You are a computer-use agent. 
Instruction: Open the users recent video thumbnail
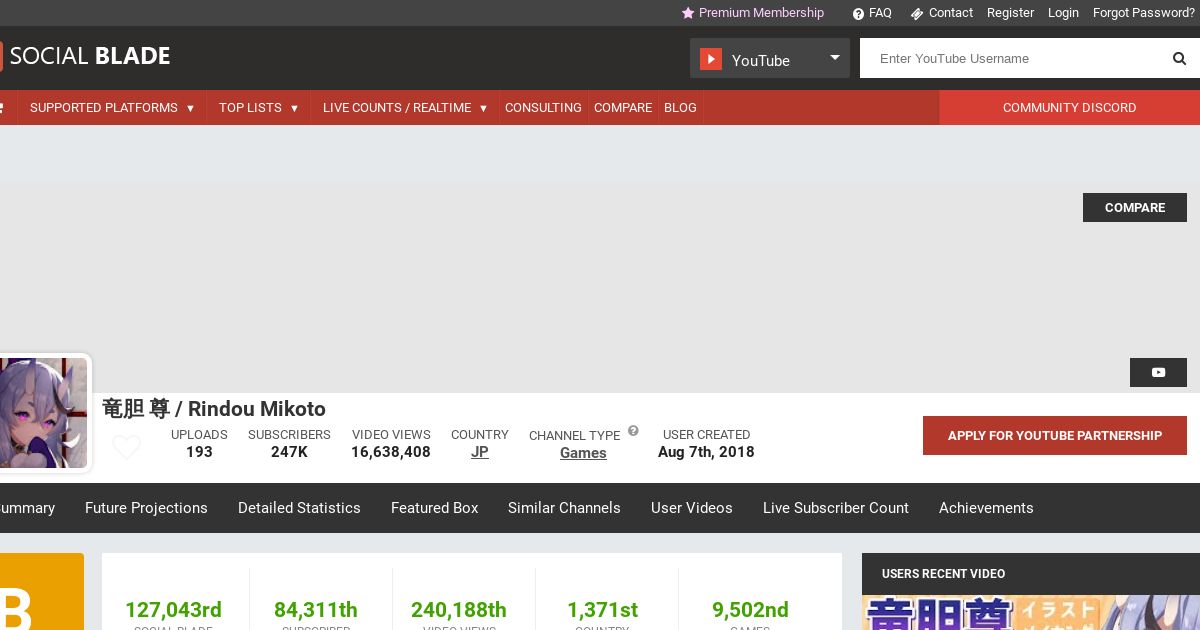tap(1031, 613)
